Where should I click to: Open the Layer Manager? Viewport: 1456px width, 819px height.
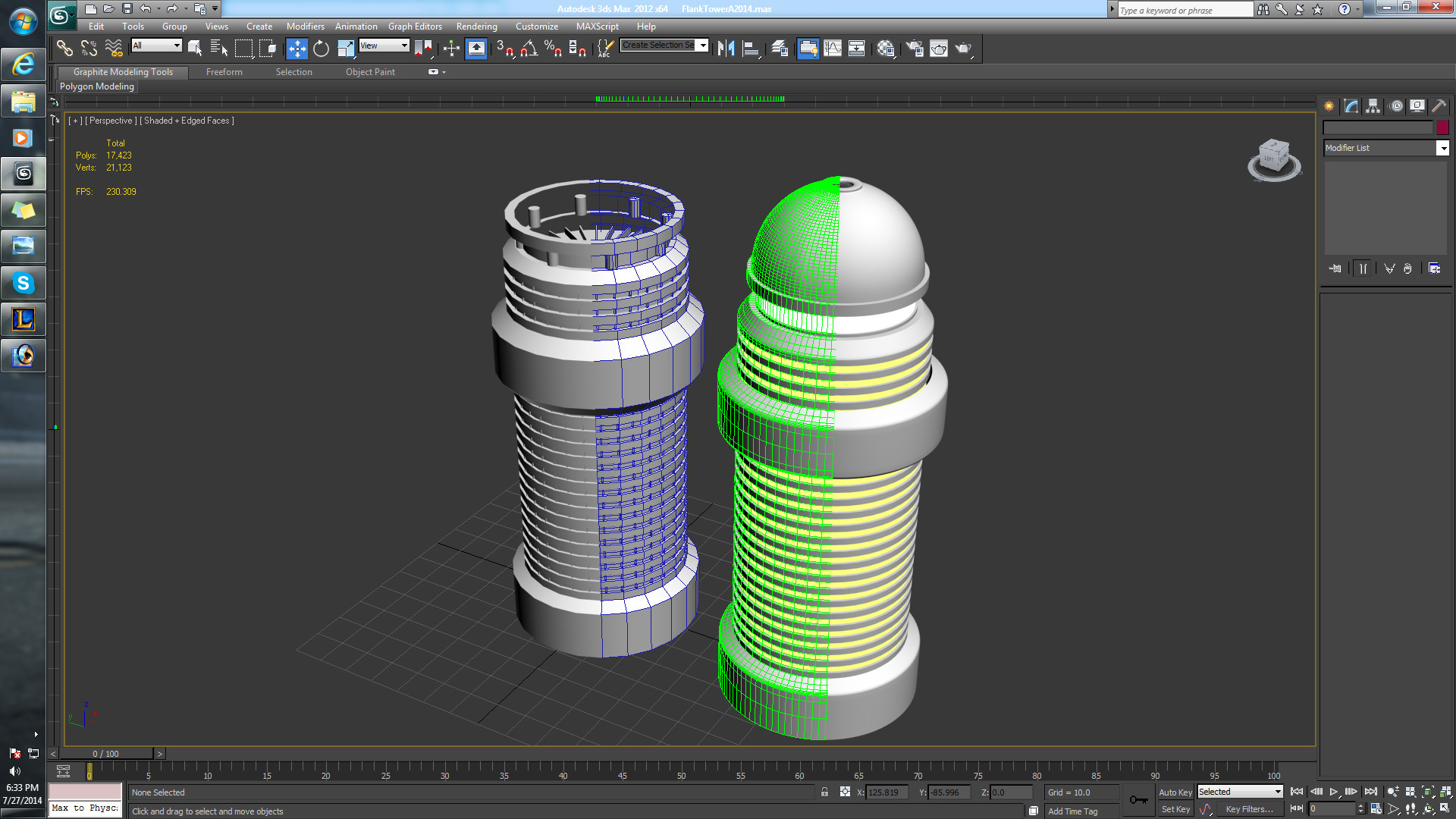[780, 49]
